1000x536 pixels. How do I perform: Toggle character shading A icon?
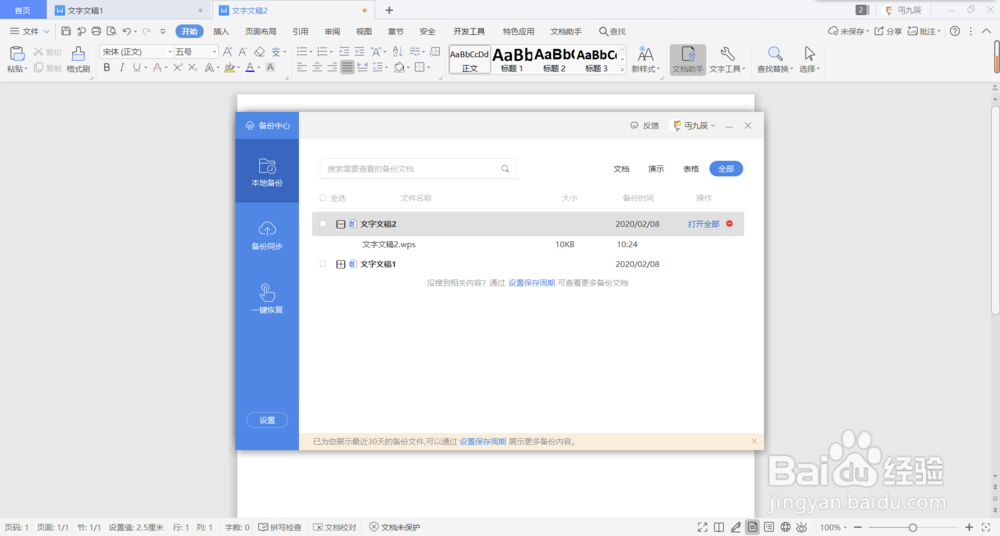pyautogui.click(x=270, y=68)
